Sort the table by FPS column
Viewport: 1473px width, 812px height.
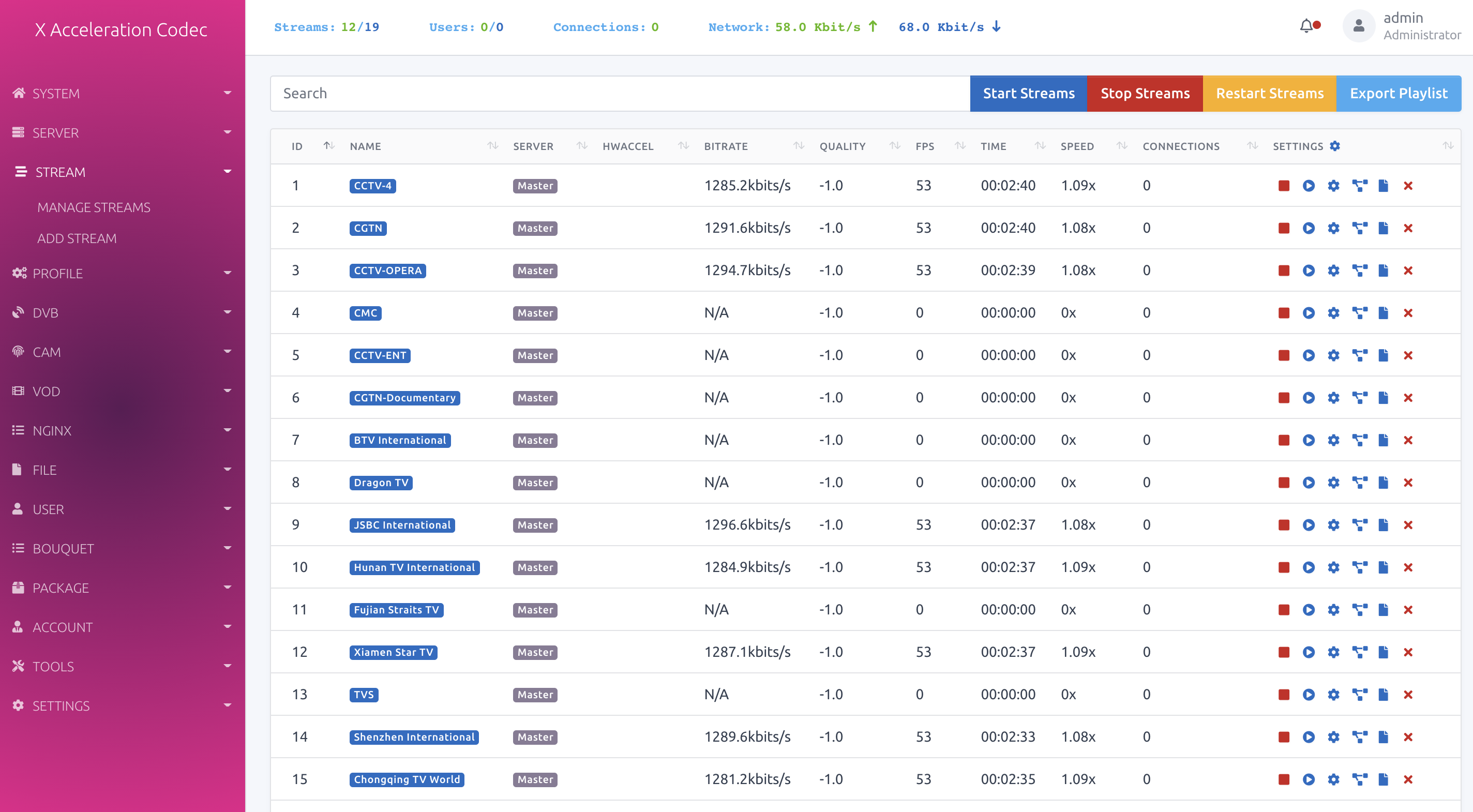(x=960, y=146)
